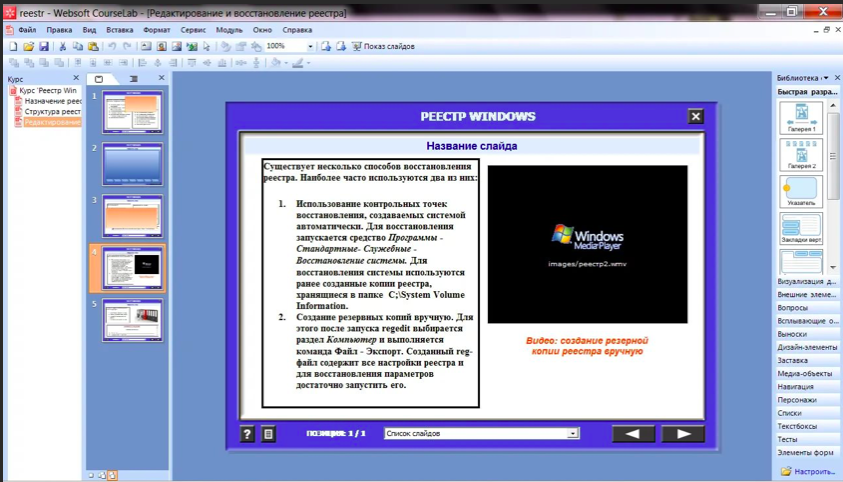The height and width of the screenshot is (482, 843).
Task: Close the slide player with the X button
Action: coord(696,116)
